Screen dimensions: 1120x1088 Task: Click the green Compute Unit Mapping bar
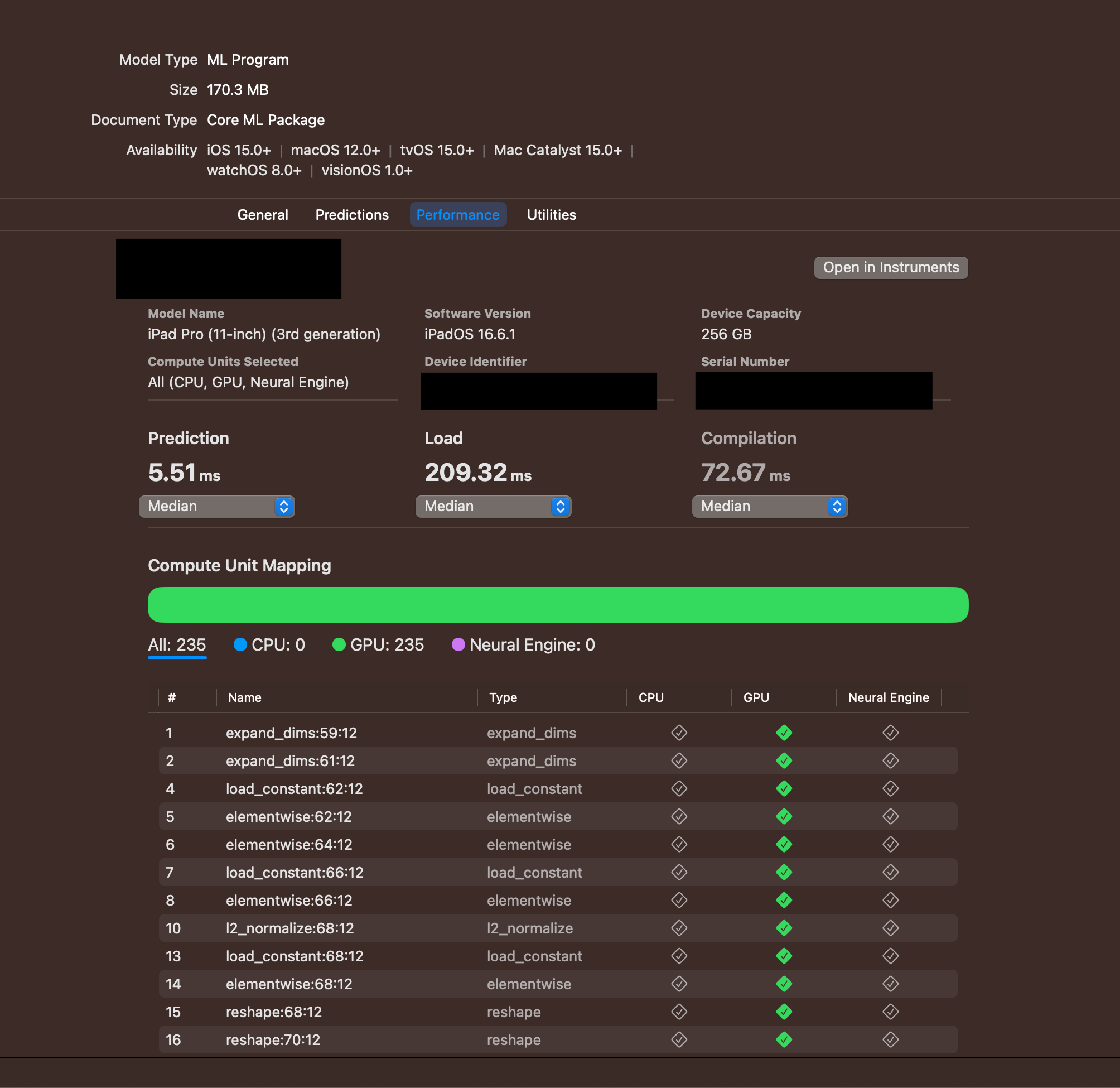(x=558, y=605)
